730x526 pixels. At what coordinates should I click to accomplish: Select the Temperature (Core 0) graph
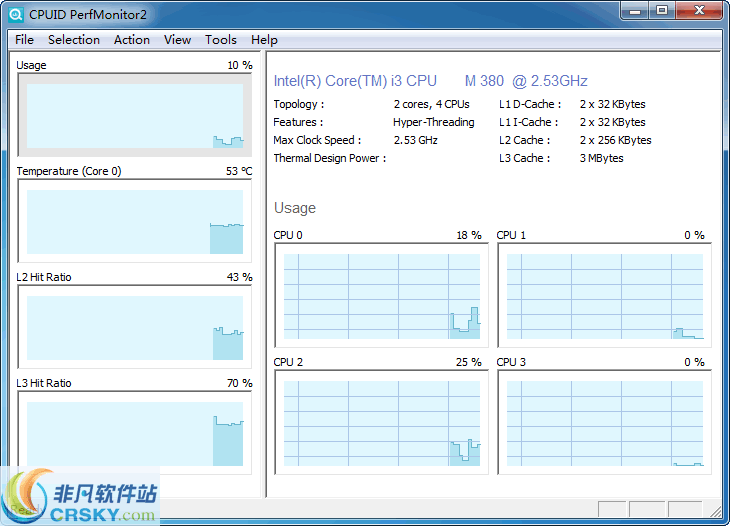(135, 221)
